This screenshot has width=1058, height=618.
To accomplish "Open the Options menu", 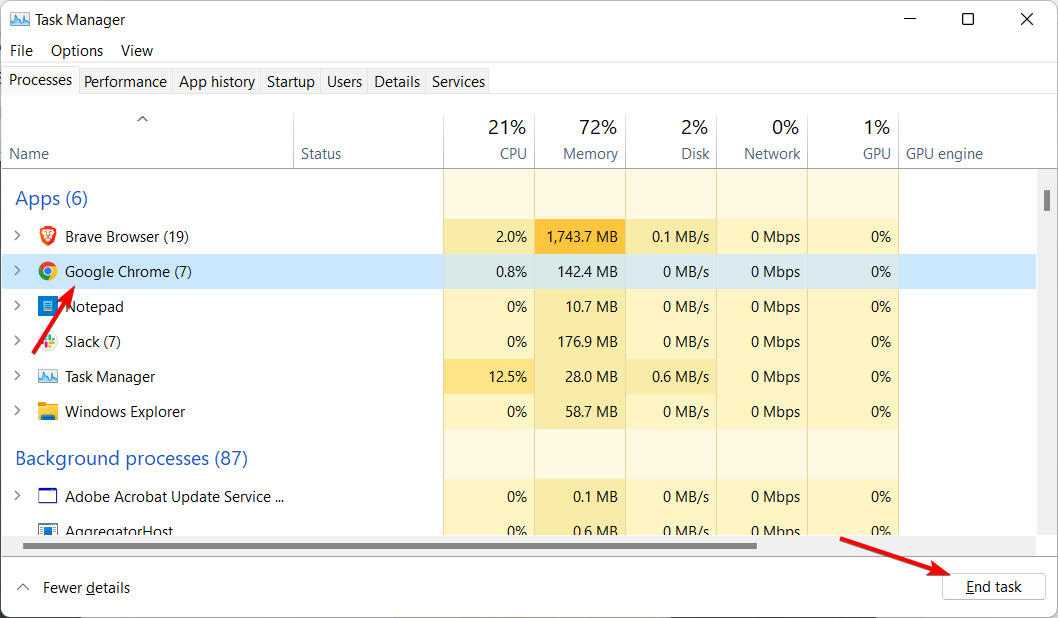I will (77, 51).
